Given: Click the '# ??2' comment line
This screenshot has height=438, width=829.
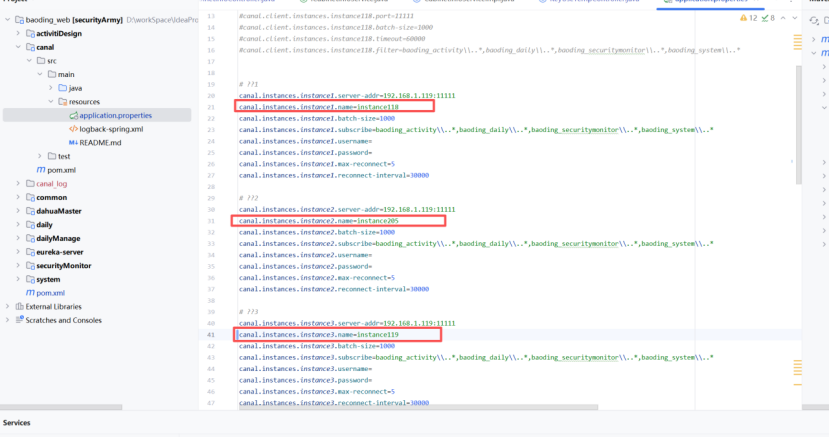Looking at the screenshot, I should [x=248, y=198].
